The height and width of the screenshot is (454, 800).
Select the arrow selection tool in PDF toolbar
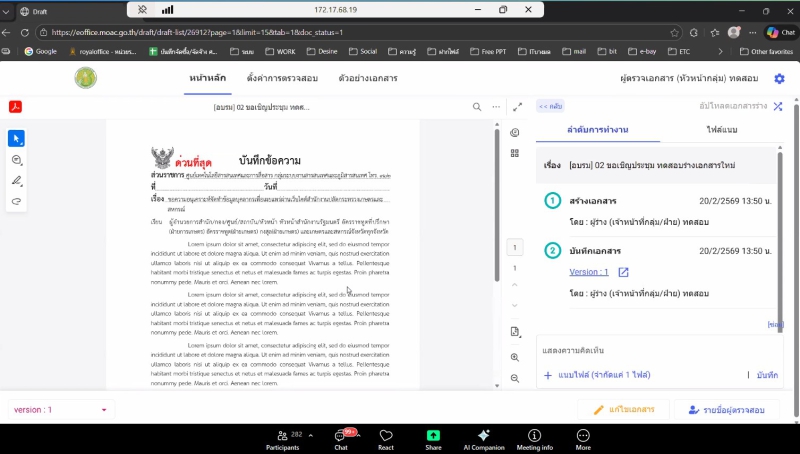coord(16,138)
